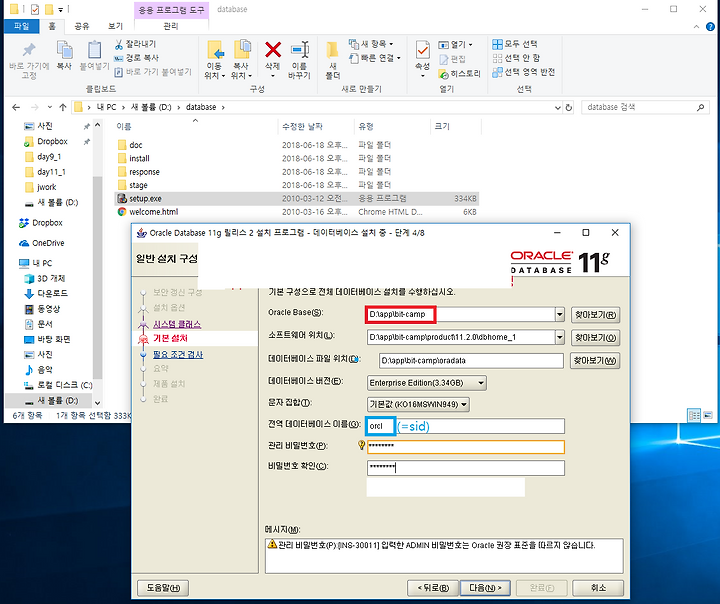Switch to View tab in ribbon
This screenshot has height=604, width=720.
115,26
